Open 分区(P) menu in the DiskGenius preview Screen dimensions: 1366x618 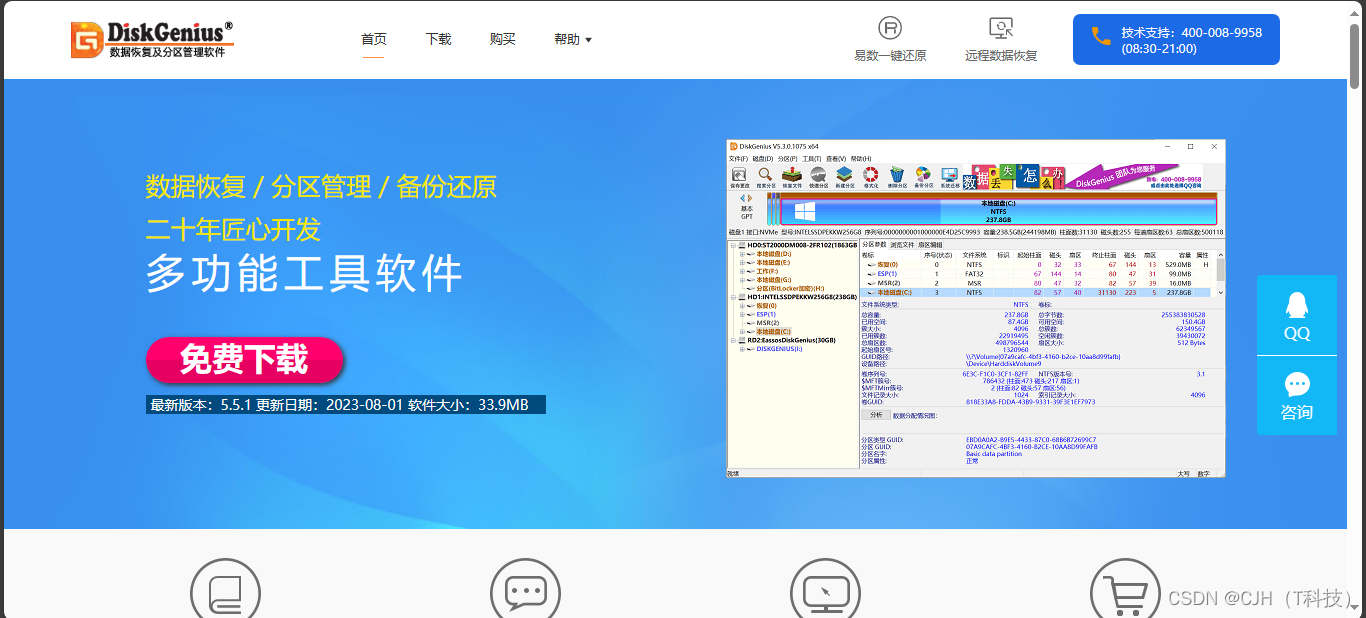tap(787, 158)
